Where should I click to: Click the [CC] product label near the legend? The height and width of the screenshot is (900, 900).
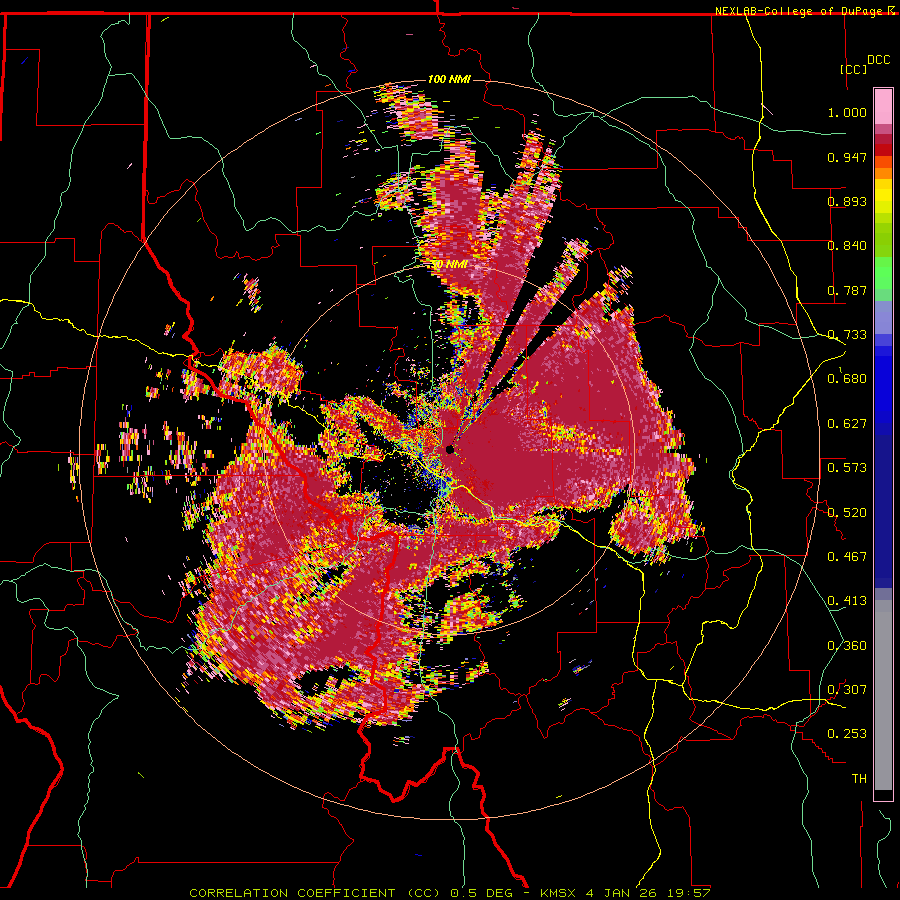[853, 69]
